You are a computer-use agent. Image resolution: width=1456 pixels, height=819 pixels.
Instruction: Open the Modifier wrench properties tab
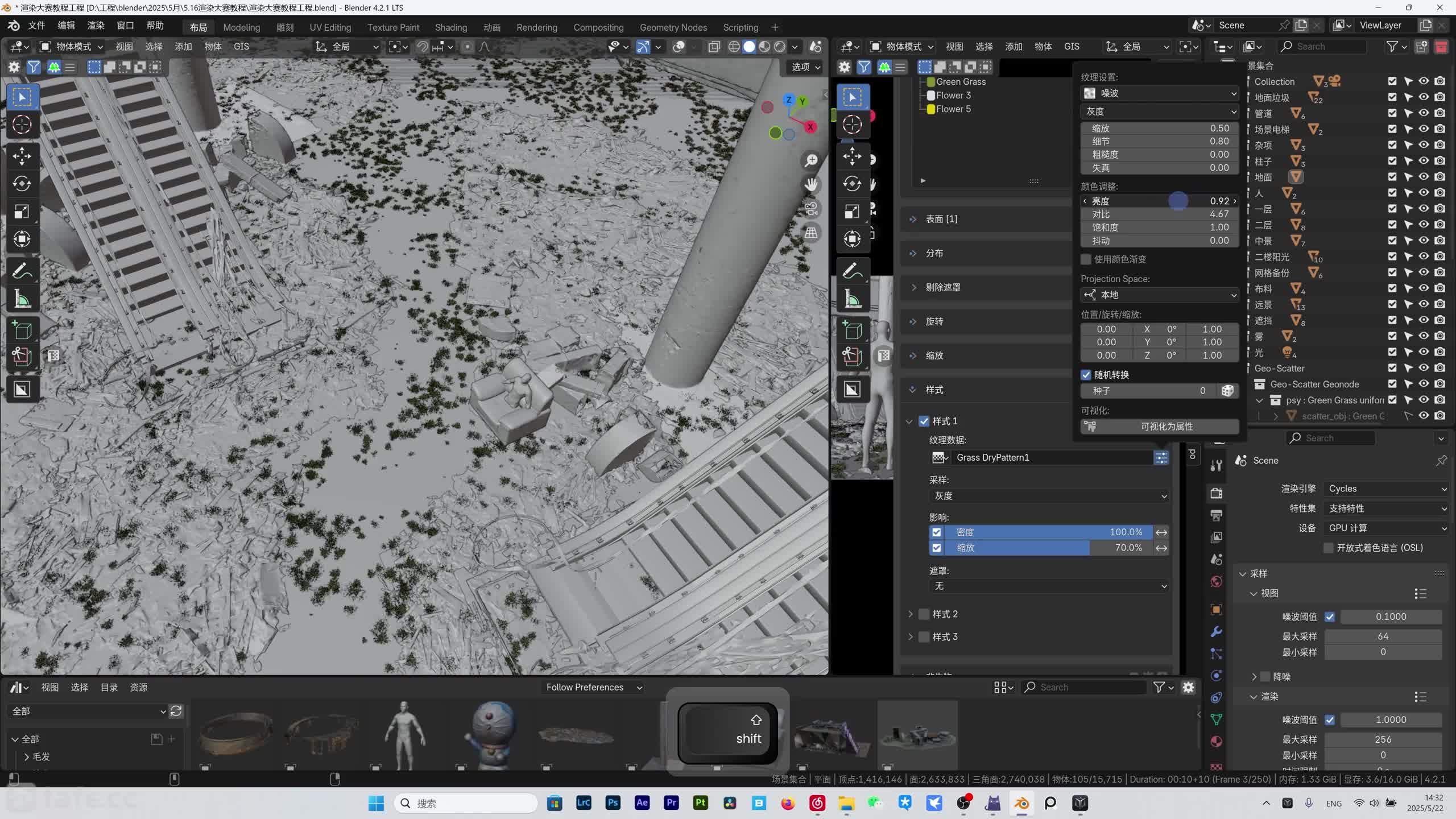1217,631
